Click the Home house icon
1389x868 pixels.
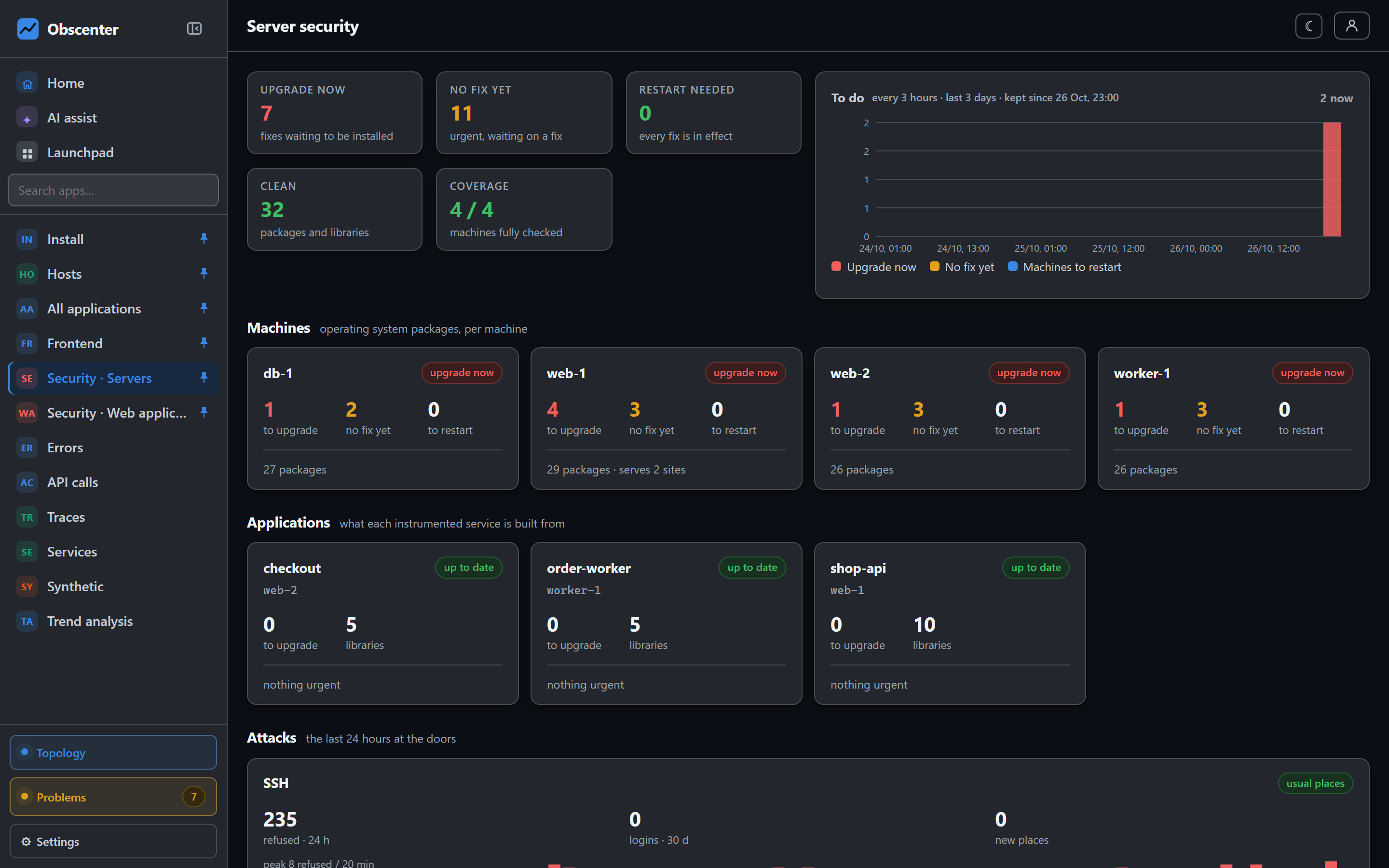[x=27, y=83]
